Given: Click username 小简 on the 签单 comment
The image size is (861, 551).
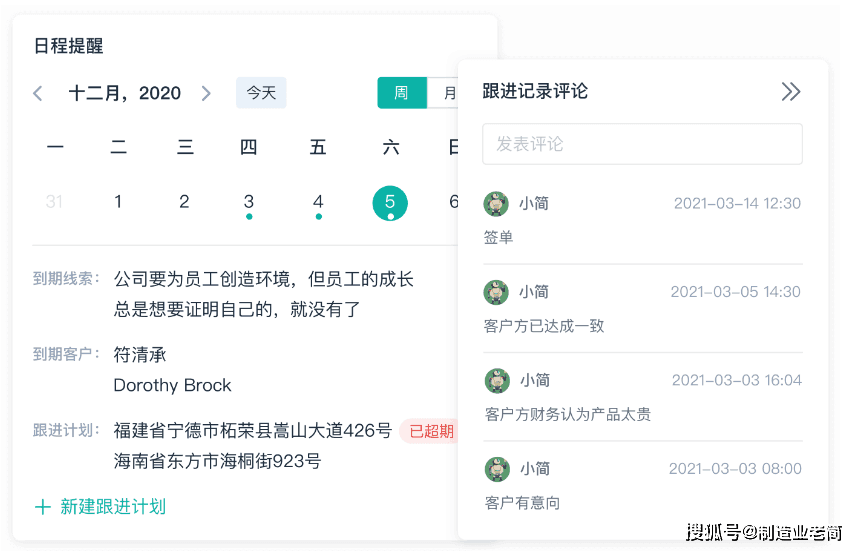Looking at the screenshot, I should [x=534, y=203].
